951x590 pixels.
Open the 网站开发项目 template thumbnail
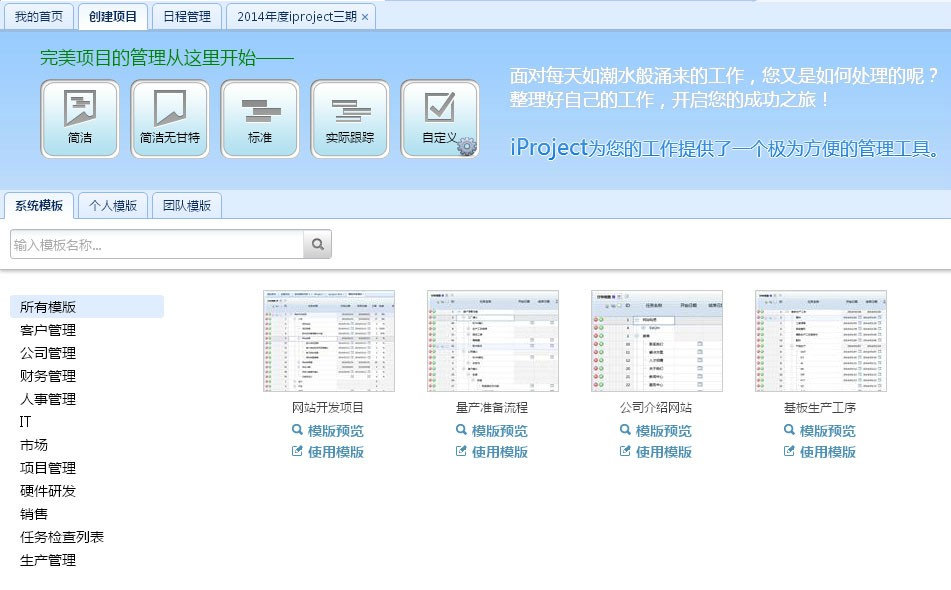tap(329, 341)
